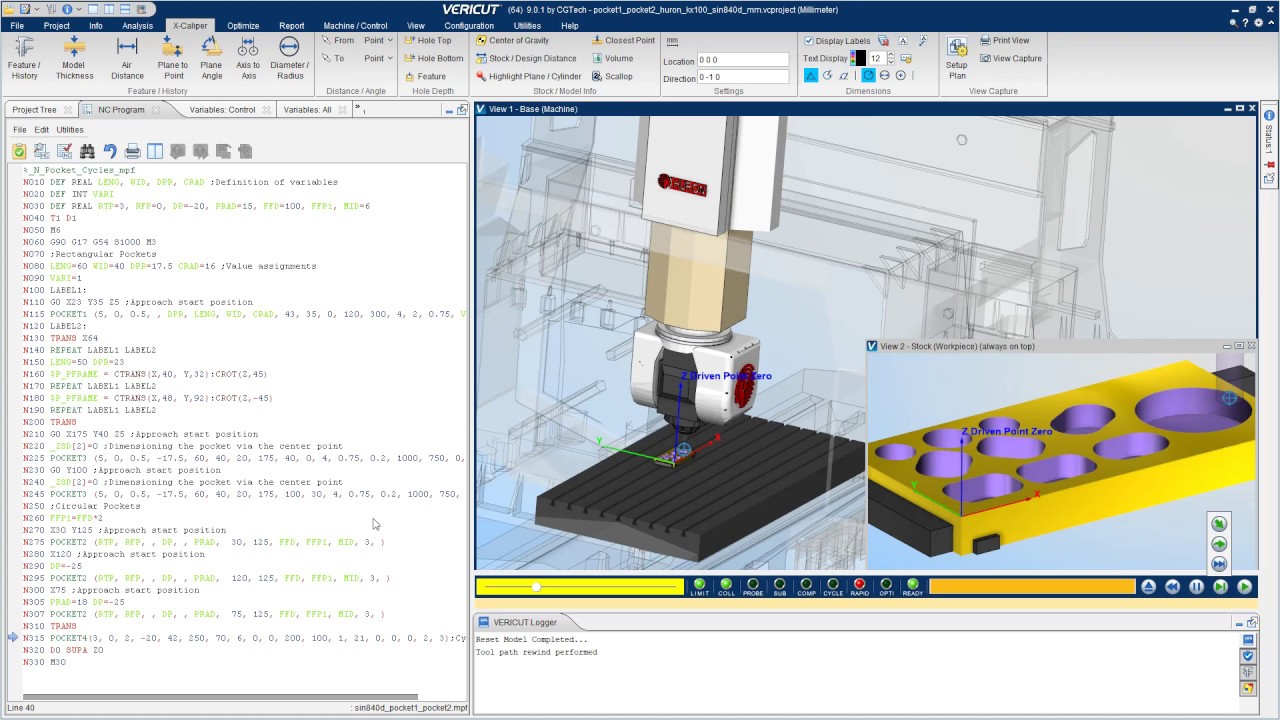The width and height of the screenshot is (1280, 720).
Task: Open the To Point dropdown
Action: (x=378, y=58)
